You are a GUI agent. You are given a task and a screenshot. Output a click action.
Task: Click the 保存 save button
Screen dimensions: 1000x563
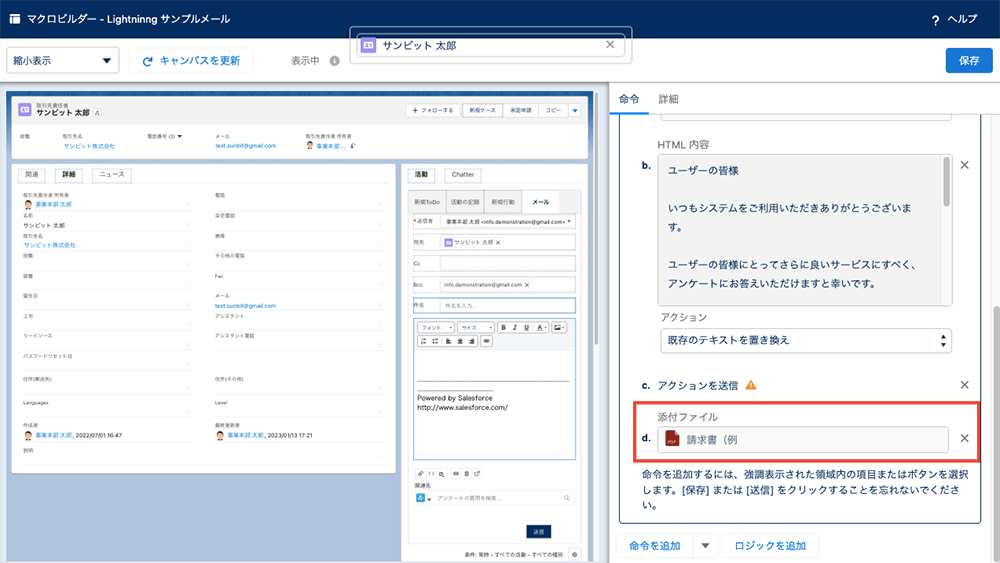click(x=969, y=61)
